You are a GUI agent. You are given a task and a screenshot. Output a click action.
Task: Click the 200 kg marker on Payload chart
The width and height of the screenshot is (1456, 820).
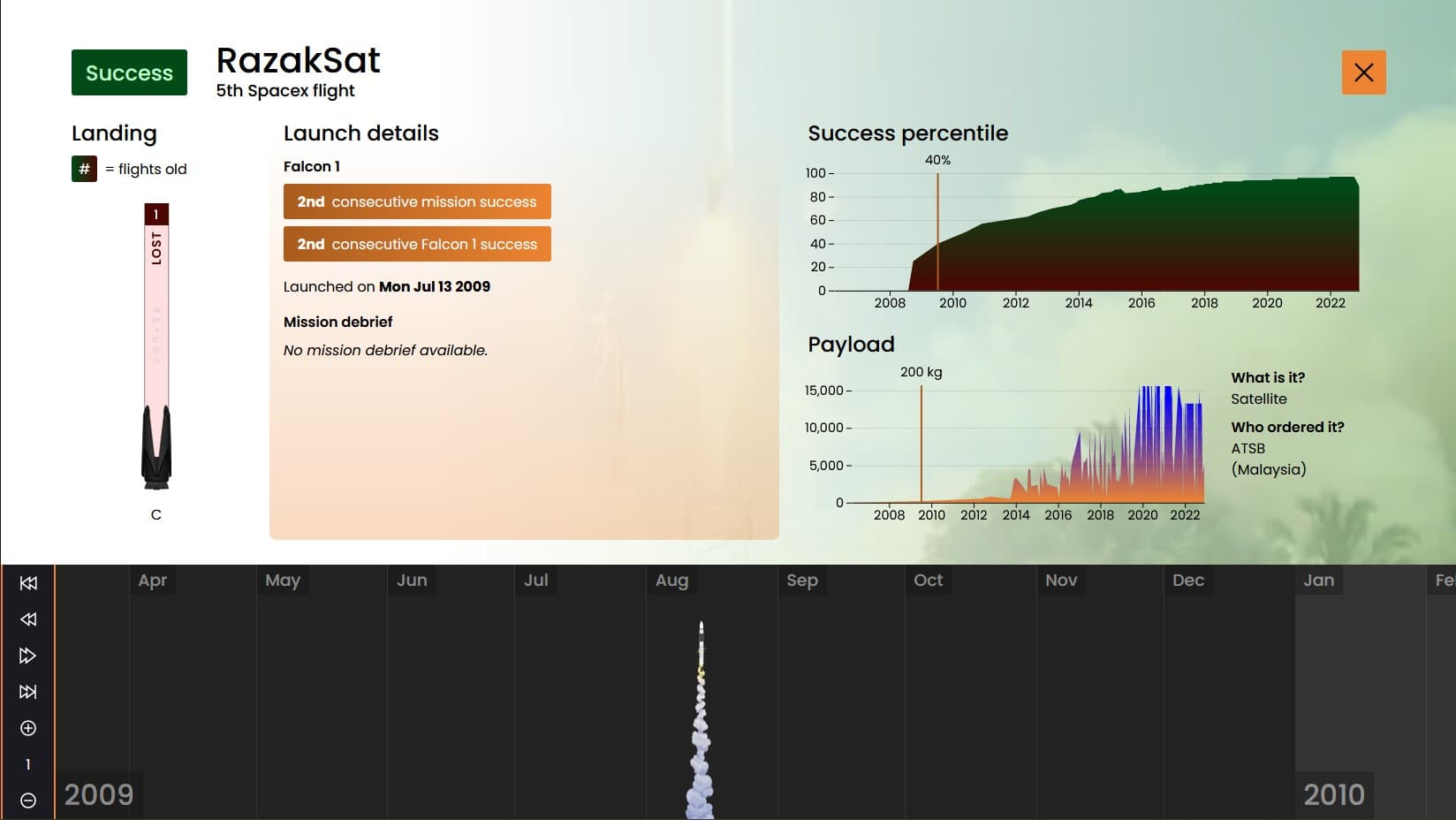pyautogui.click(x=921, y=372)
